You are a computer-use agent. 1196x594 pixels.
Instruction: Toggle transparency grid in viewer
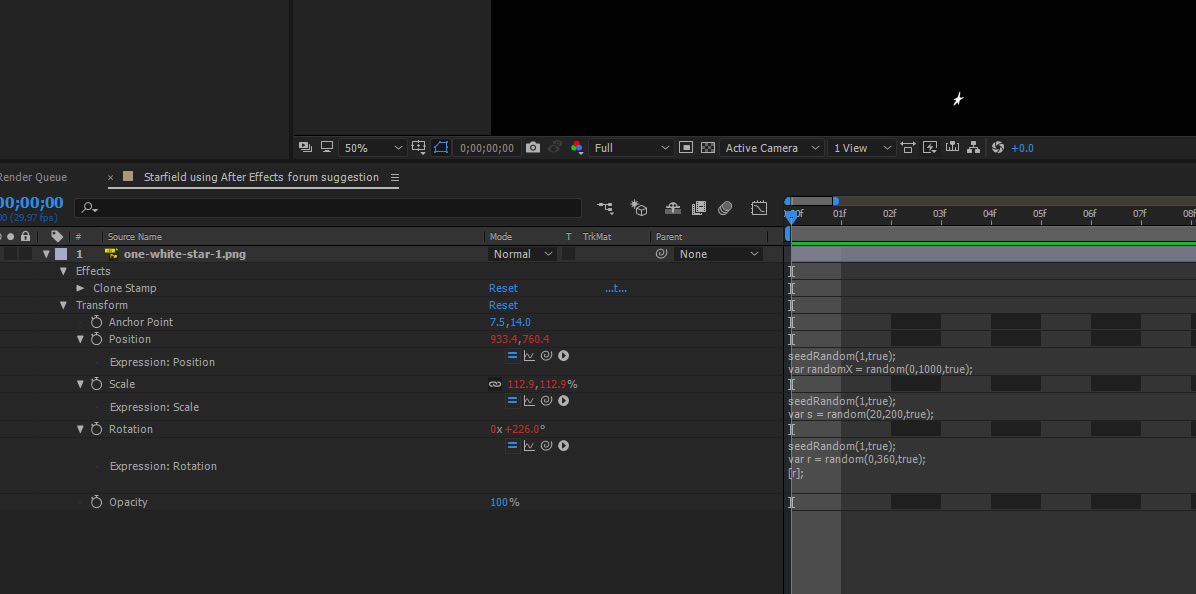(708, 148)
